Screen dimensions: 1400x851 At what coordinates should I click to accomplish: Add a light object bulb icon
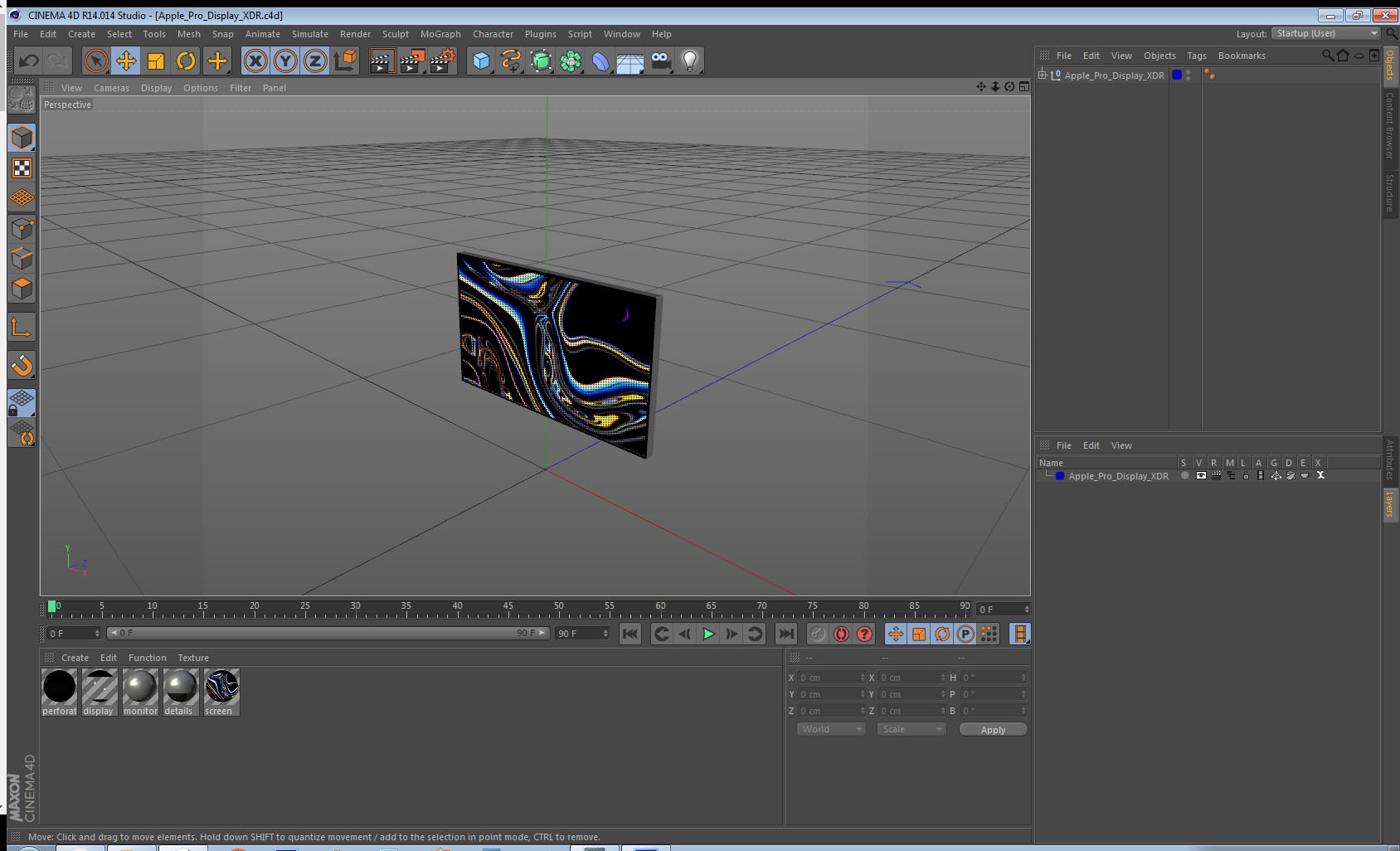[690, 61]
